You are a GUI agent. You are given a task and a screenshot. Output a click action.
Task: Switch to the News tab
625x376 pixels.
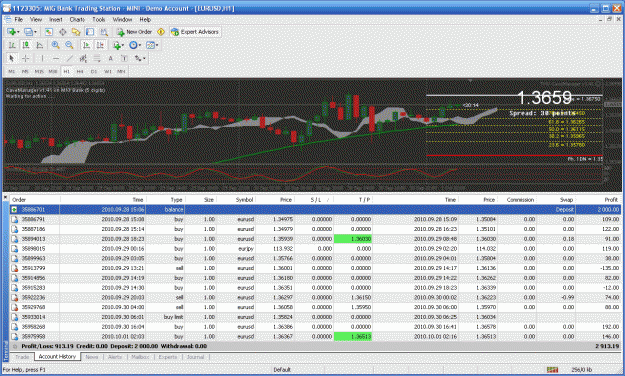92,357
